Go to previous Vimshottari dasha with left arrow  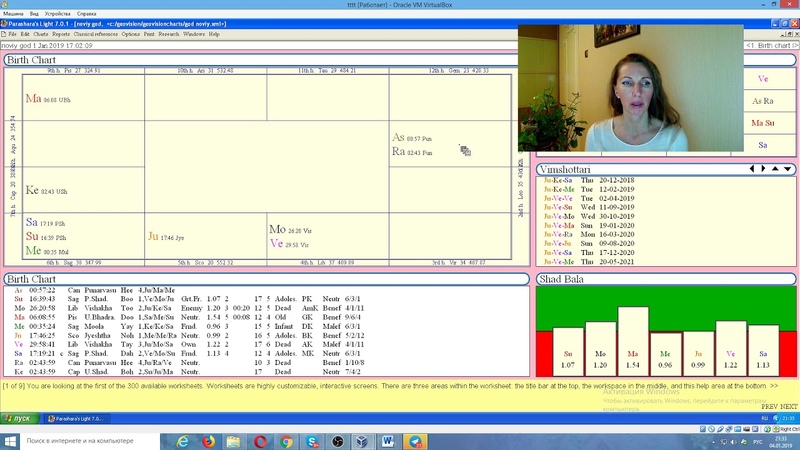[752, 169]
